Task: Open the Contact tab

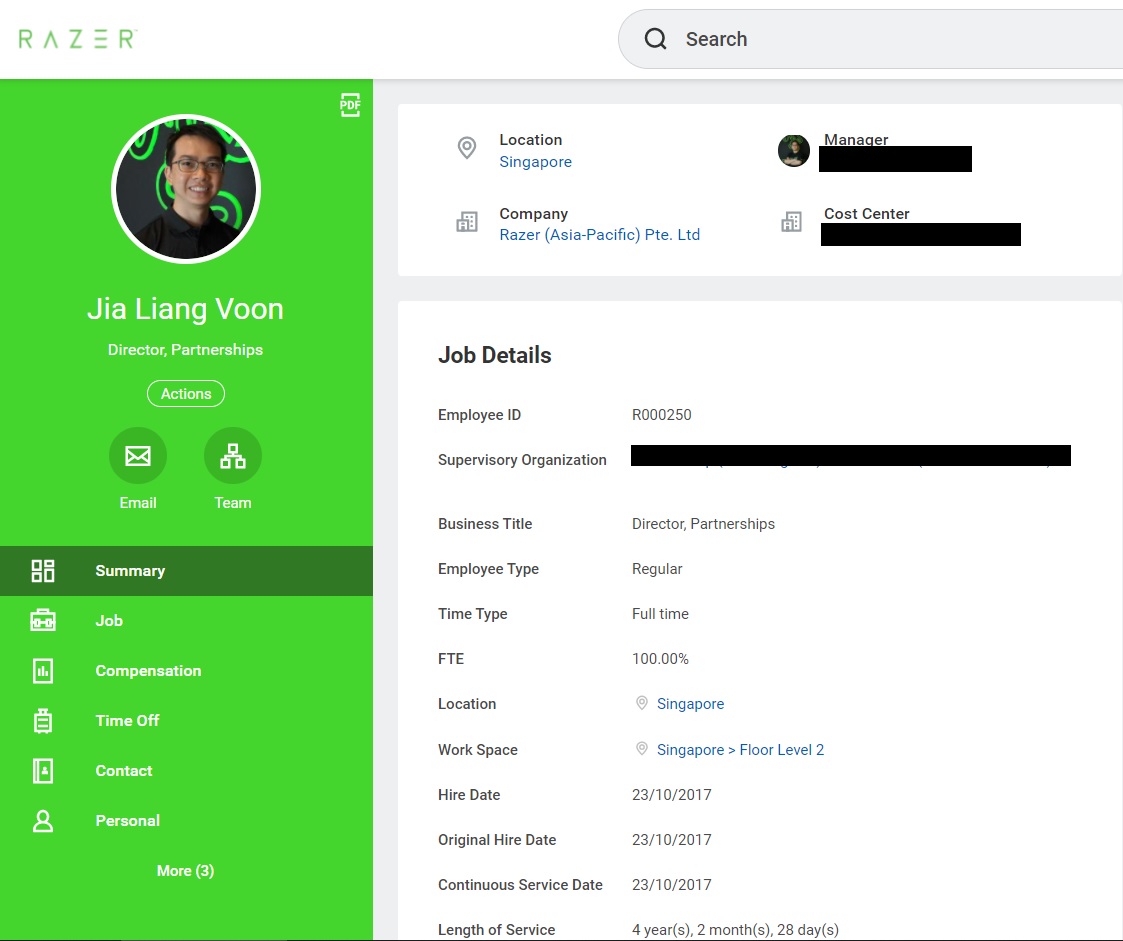Action: pyautogui.click(x=186, y=771)
